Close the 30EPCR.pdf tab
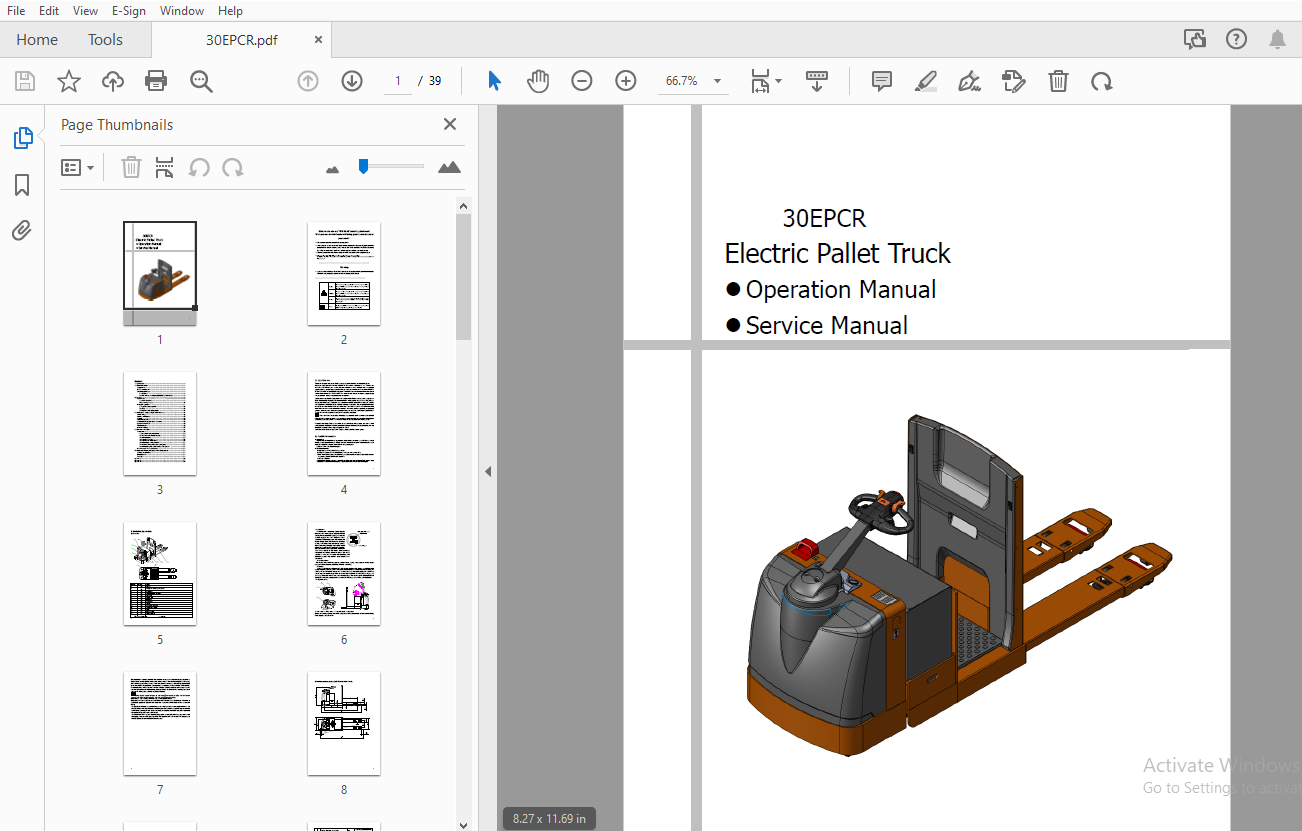 pyautogui.click(x=318, y=40)
